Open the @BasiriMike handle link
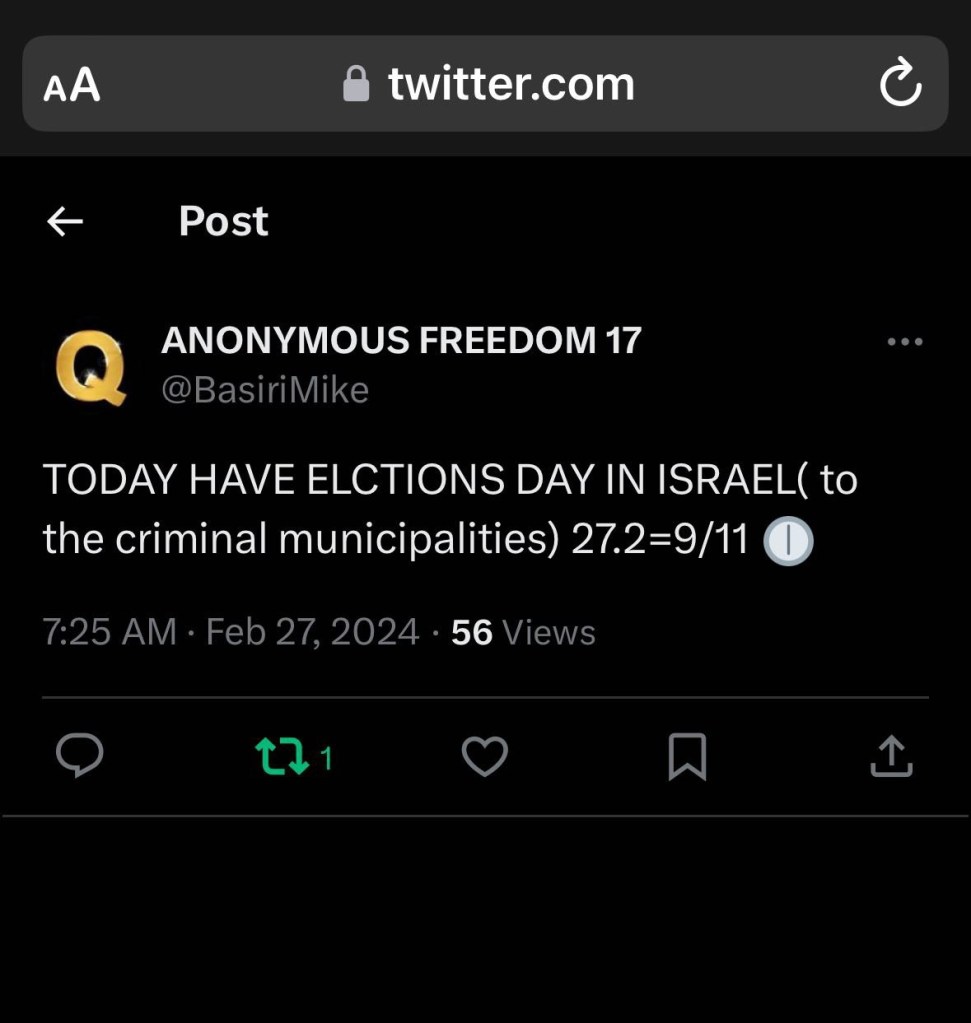Image resolution: width=971 pixels, height=1023 pixels. point(265,390)
